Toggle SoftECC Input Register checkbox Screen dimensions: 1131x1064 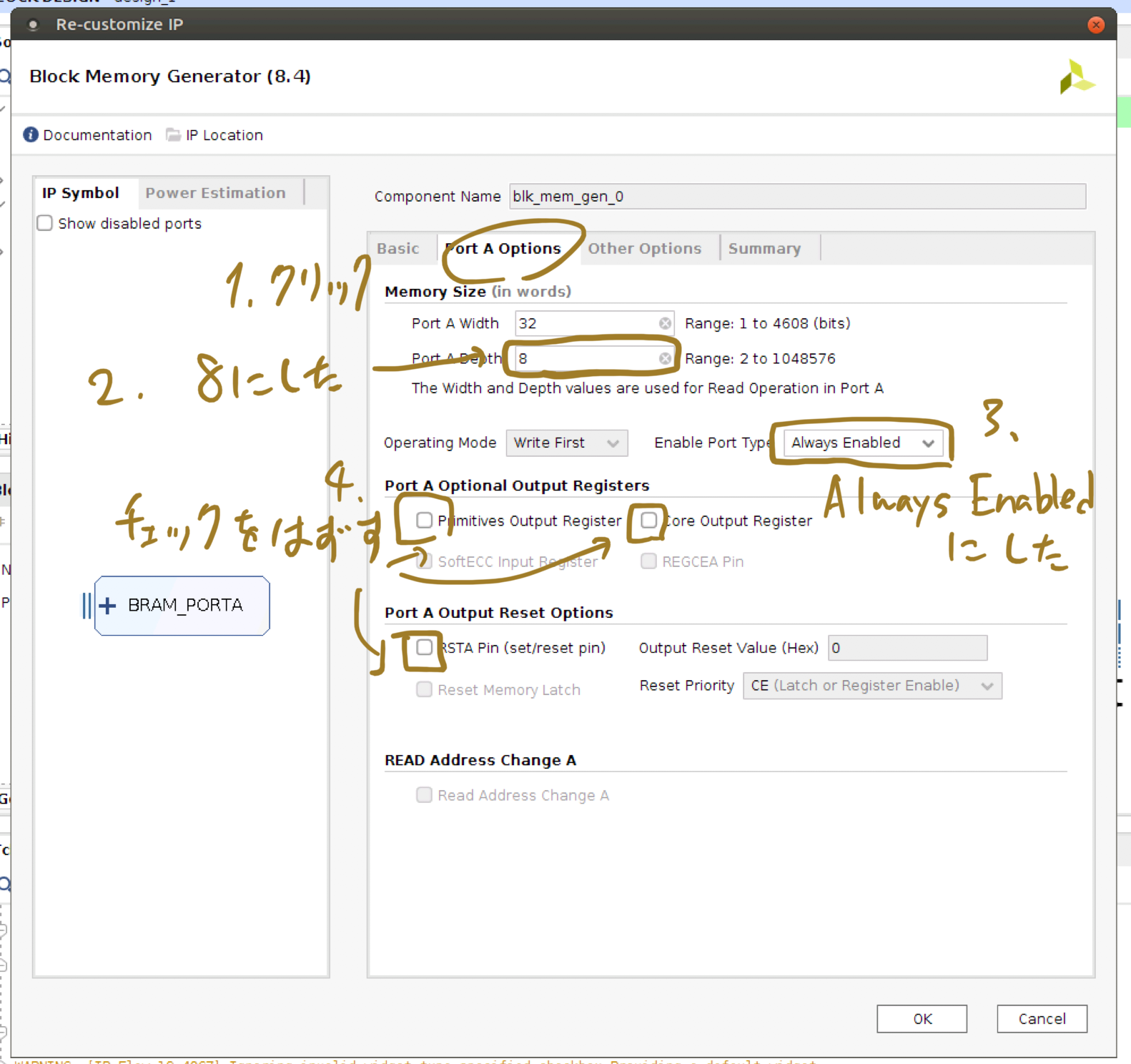pos(424,561)
